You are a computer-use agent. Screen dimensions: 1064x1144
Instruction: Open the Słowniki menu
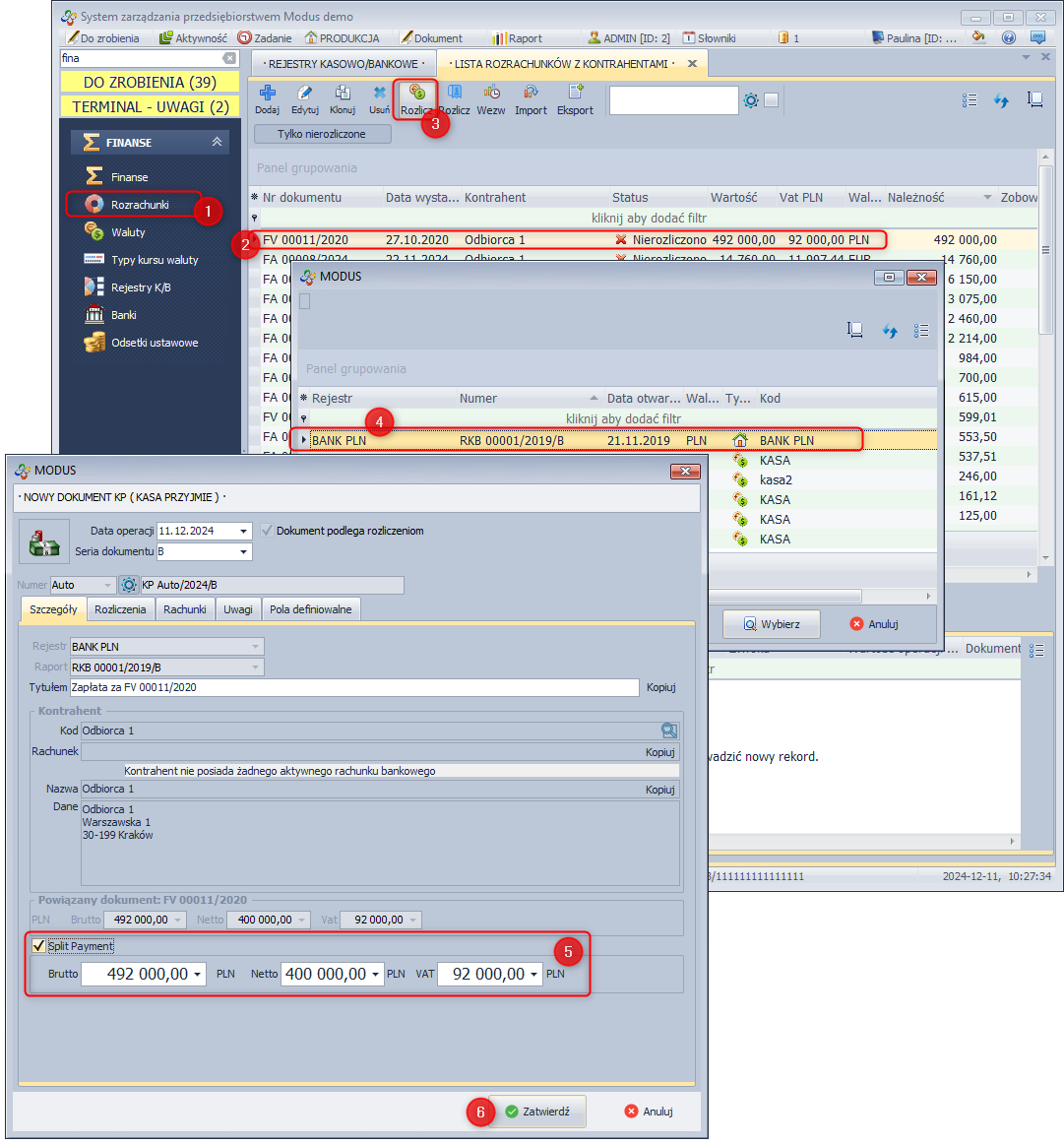(709, 38)
